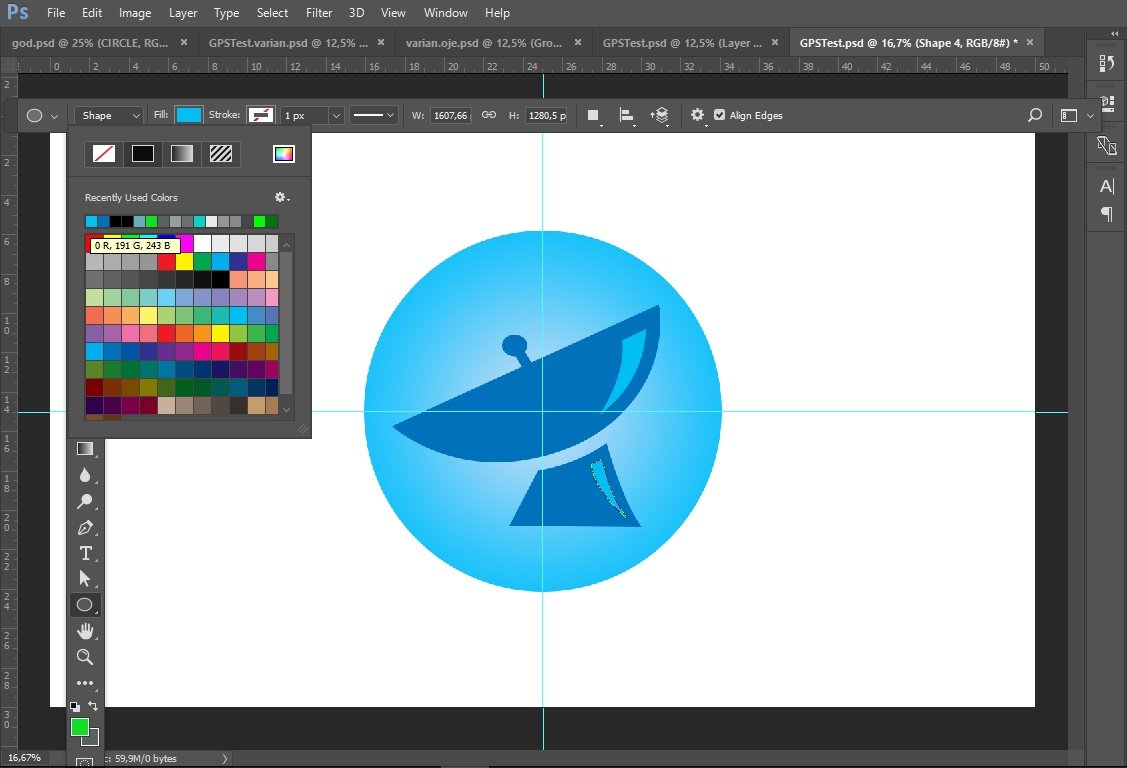
Task: Expand the collapsed panel dock arrows
Action: [1115, 34]
